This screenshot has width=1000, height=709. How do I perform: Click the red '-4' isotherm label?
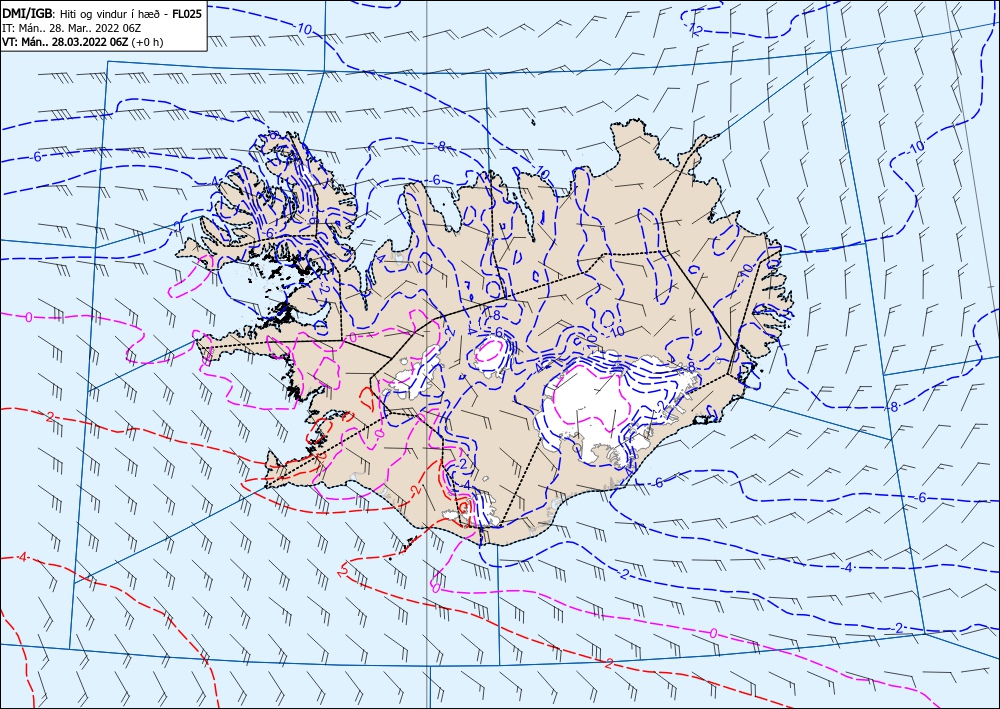click(x=21, y=557)
